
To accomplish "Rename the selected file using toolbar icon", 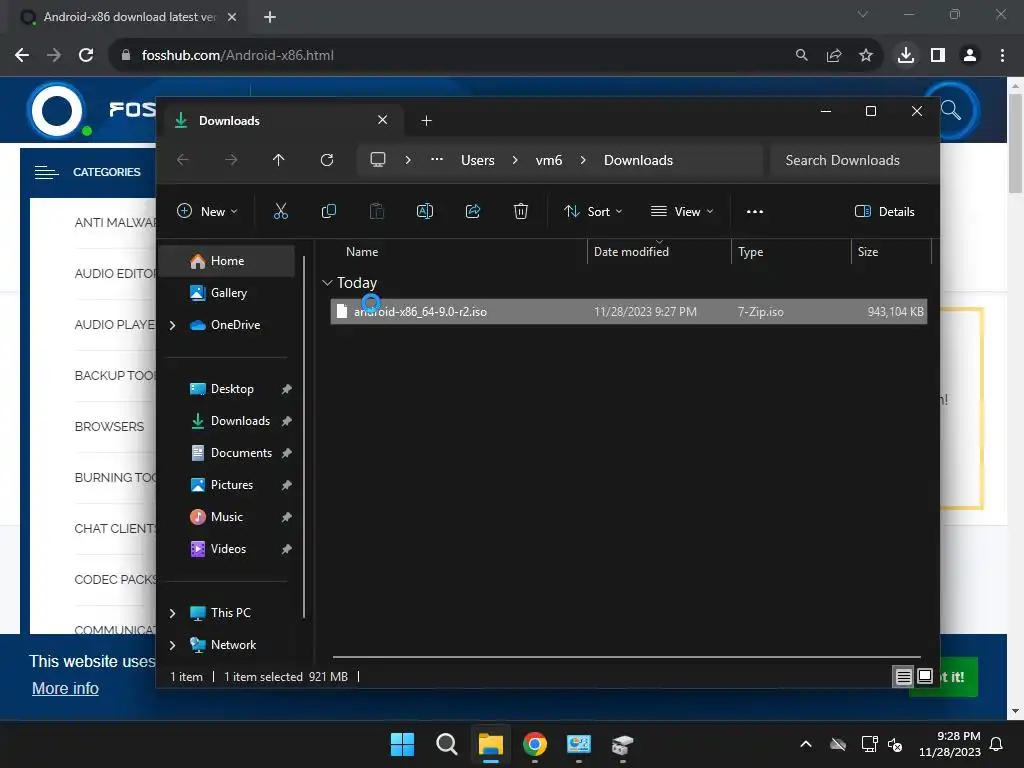I will pyautogui.click(x=424, y=211).
